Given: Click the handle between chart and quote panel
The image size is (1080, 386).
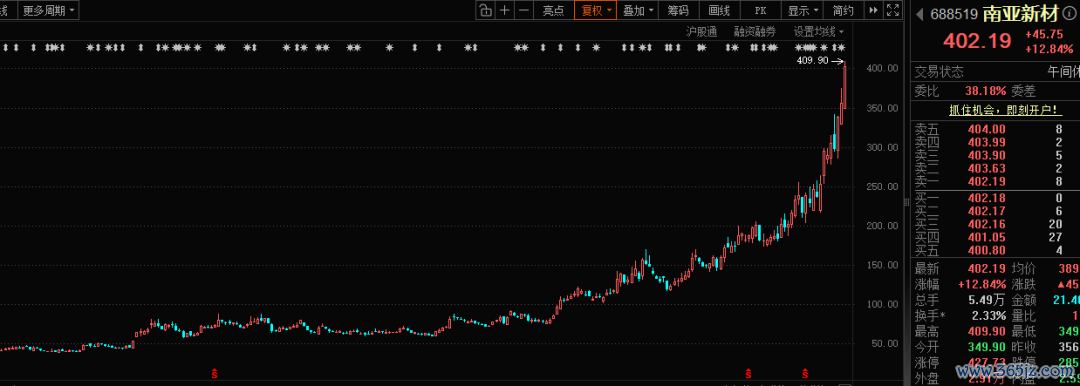Looking at the screenshot, I should pyautogui.click(x=906, y=202).
